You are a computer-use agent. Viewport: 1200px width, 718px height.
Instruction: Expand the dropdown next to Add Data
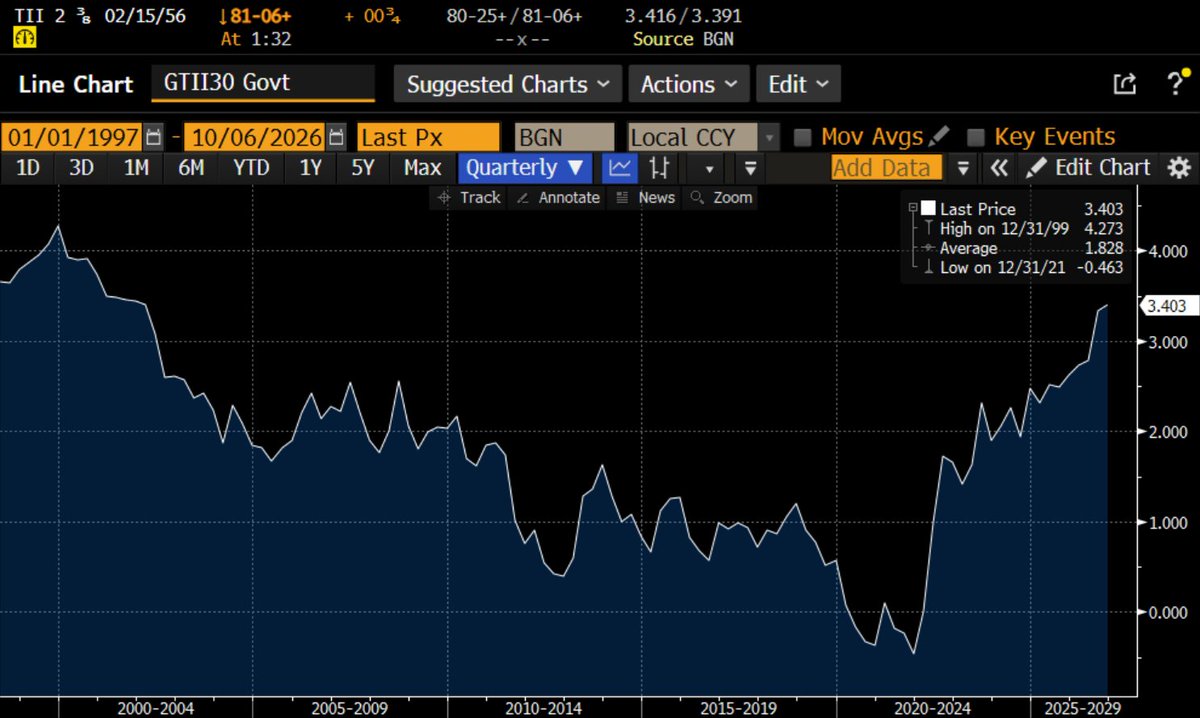click(964, 168)
